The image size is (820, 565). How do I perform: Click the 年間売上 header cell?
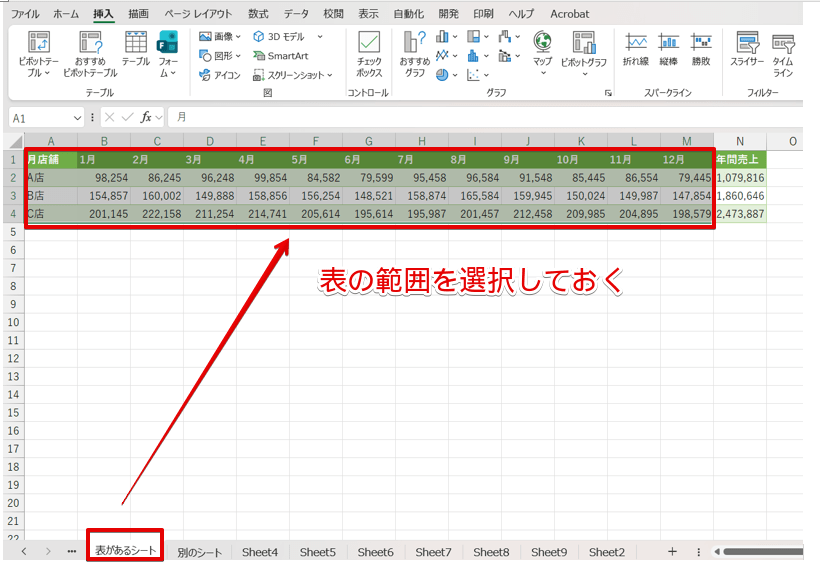click(x=739, y=159)
